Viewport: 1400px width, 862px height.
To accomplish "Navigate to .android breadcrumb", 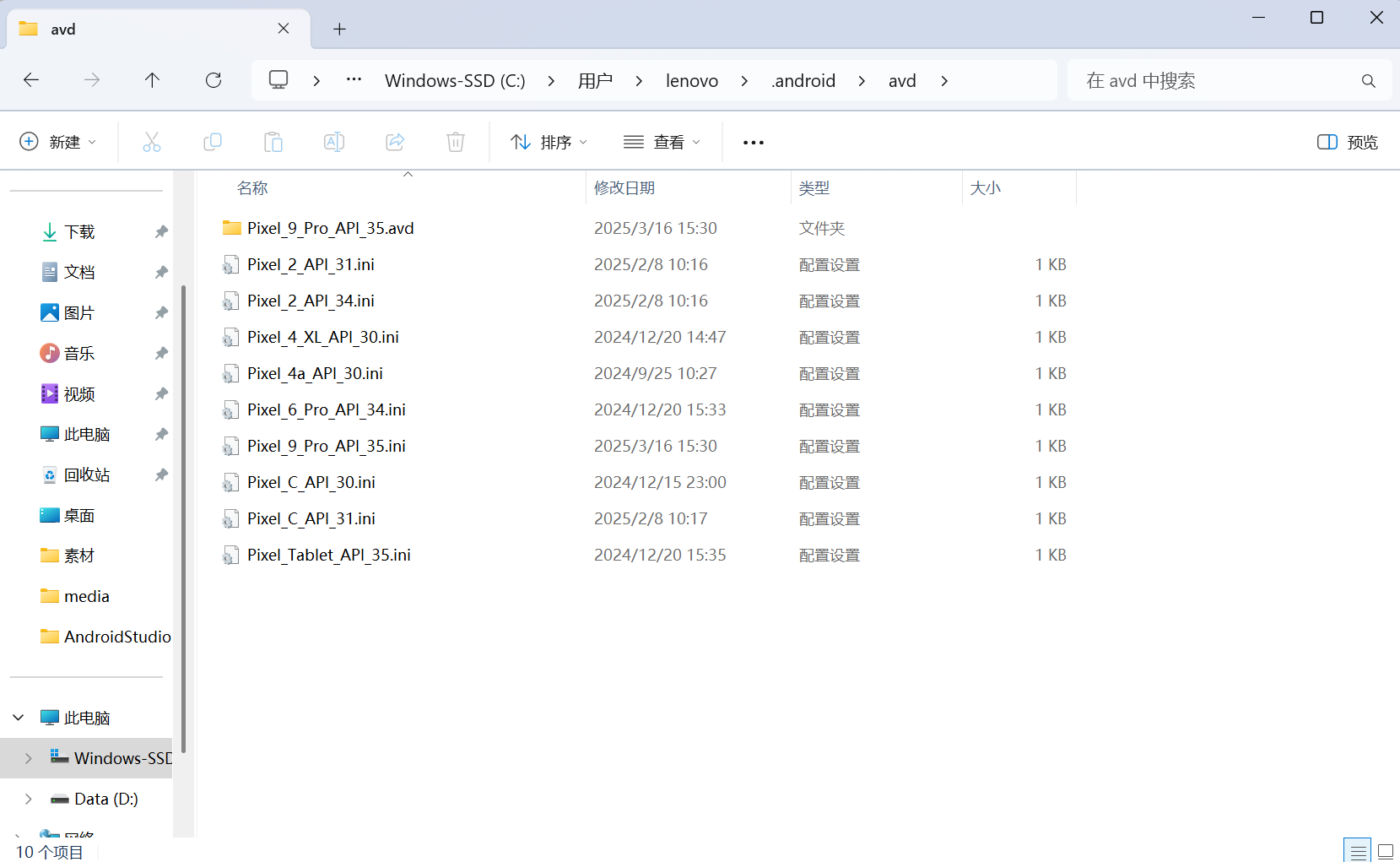I will coord(803,81).
